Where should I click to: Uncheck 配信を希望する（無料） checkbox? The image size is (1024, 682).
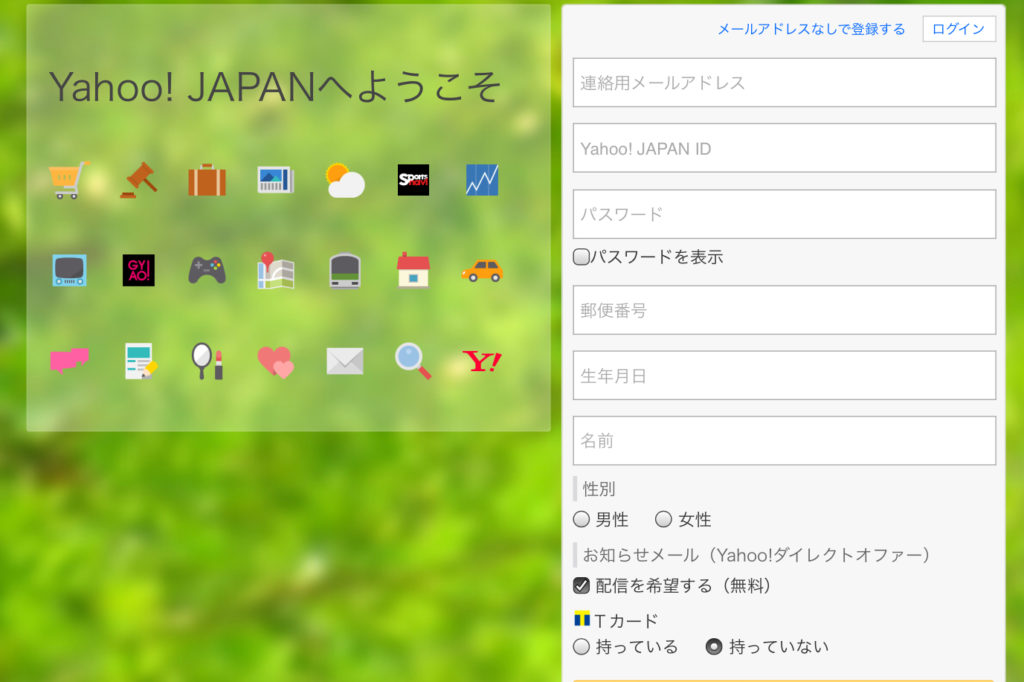581,585
